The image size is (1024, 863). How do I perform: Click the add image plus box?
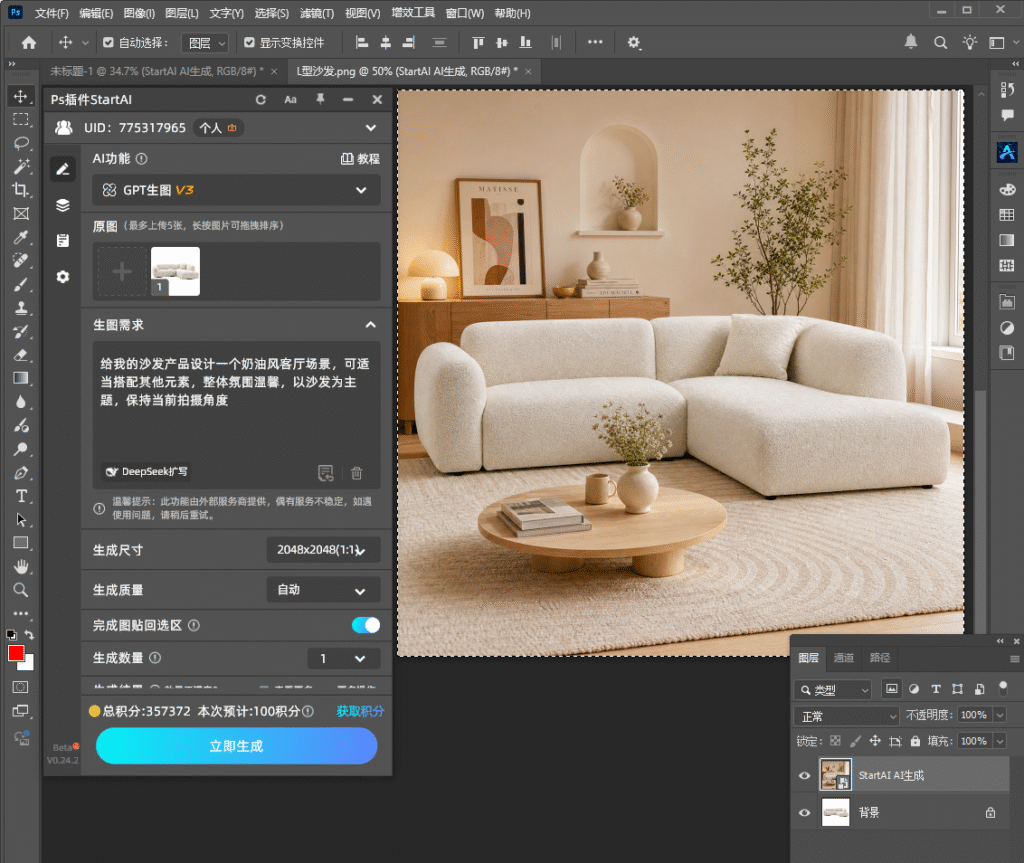tap(122, 272)
